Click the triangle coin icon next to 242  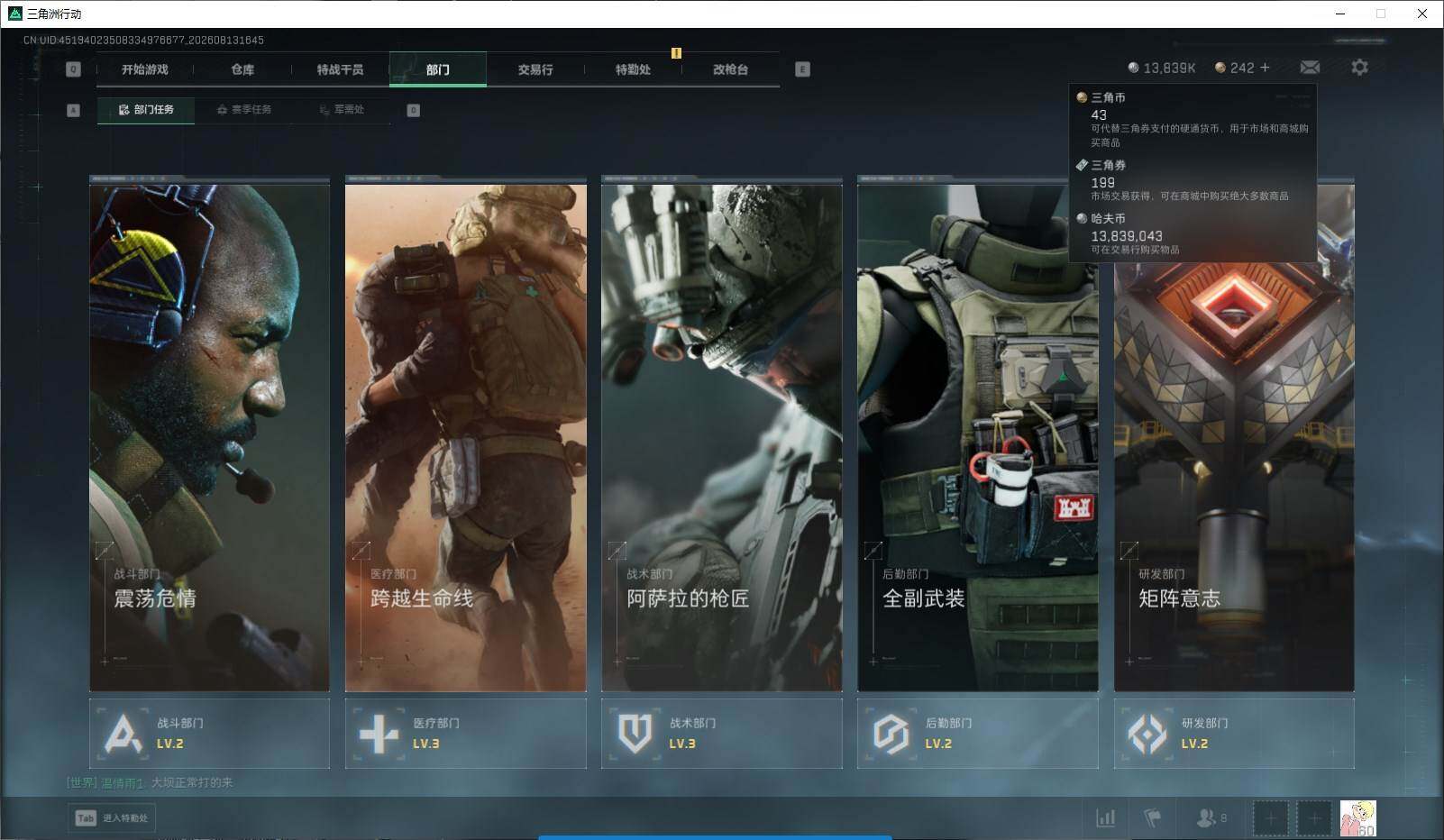1220,68
